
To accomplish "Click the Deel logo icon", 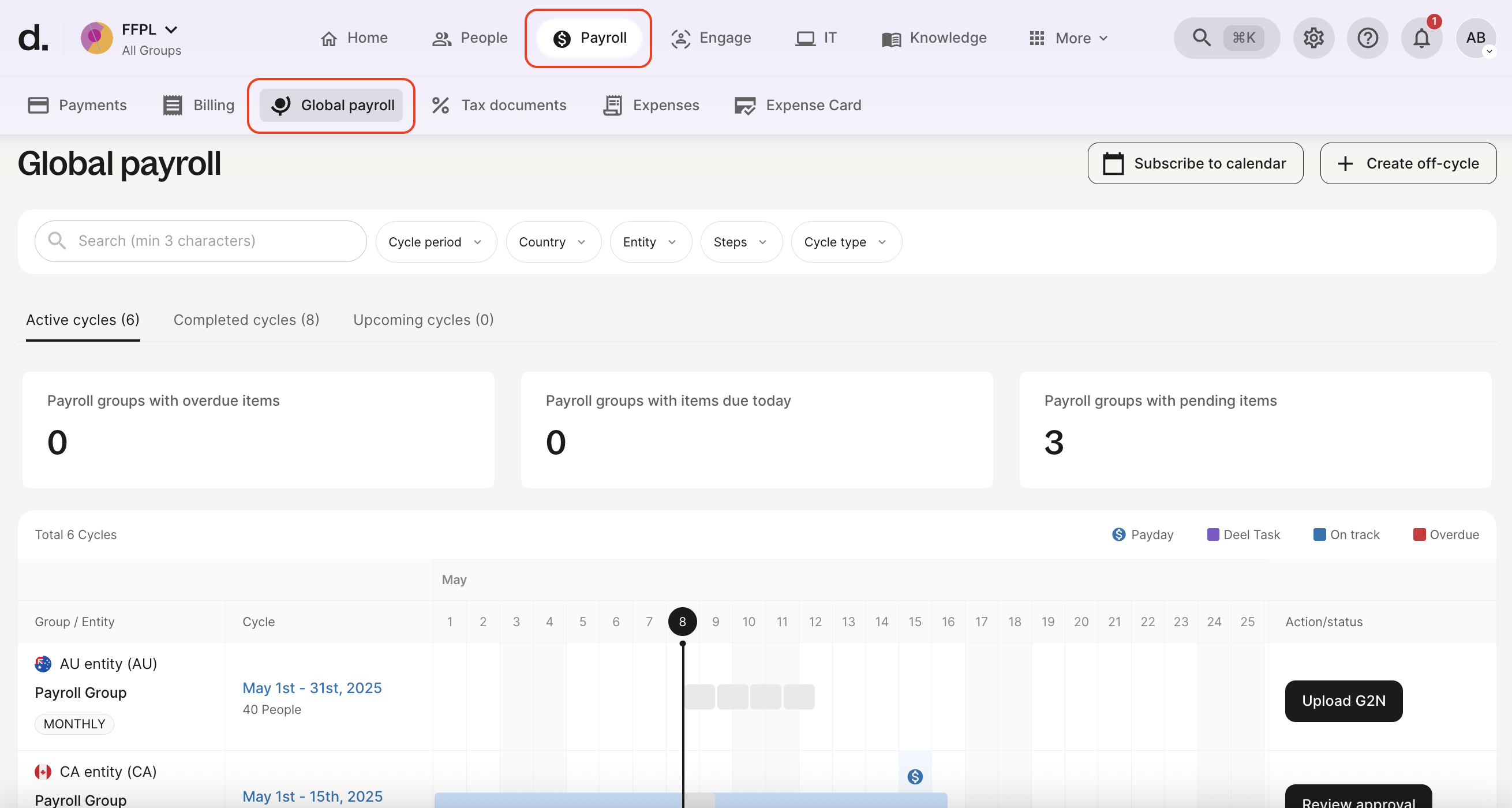I will (33, 38).
